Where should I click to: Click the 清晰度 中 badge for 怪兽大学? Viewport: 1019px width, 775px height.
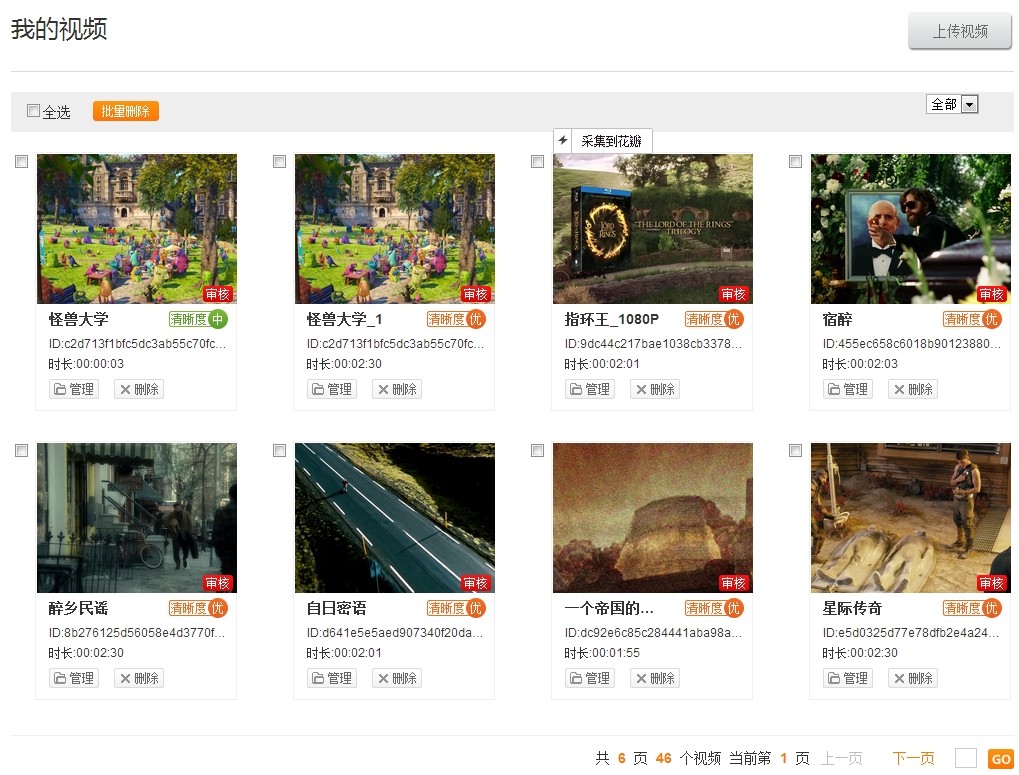coord(198,319)
